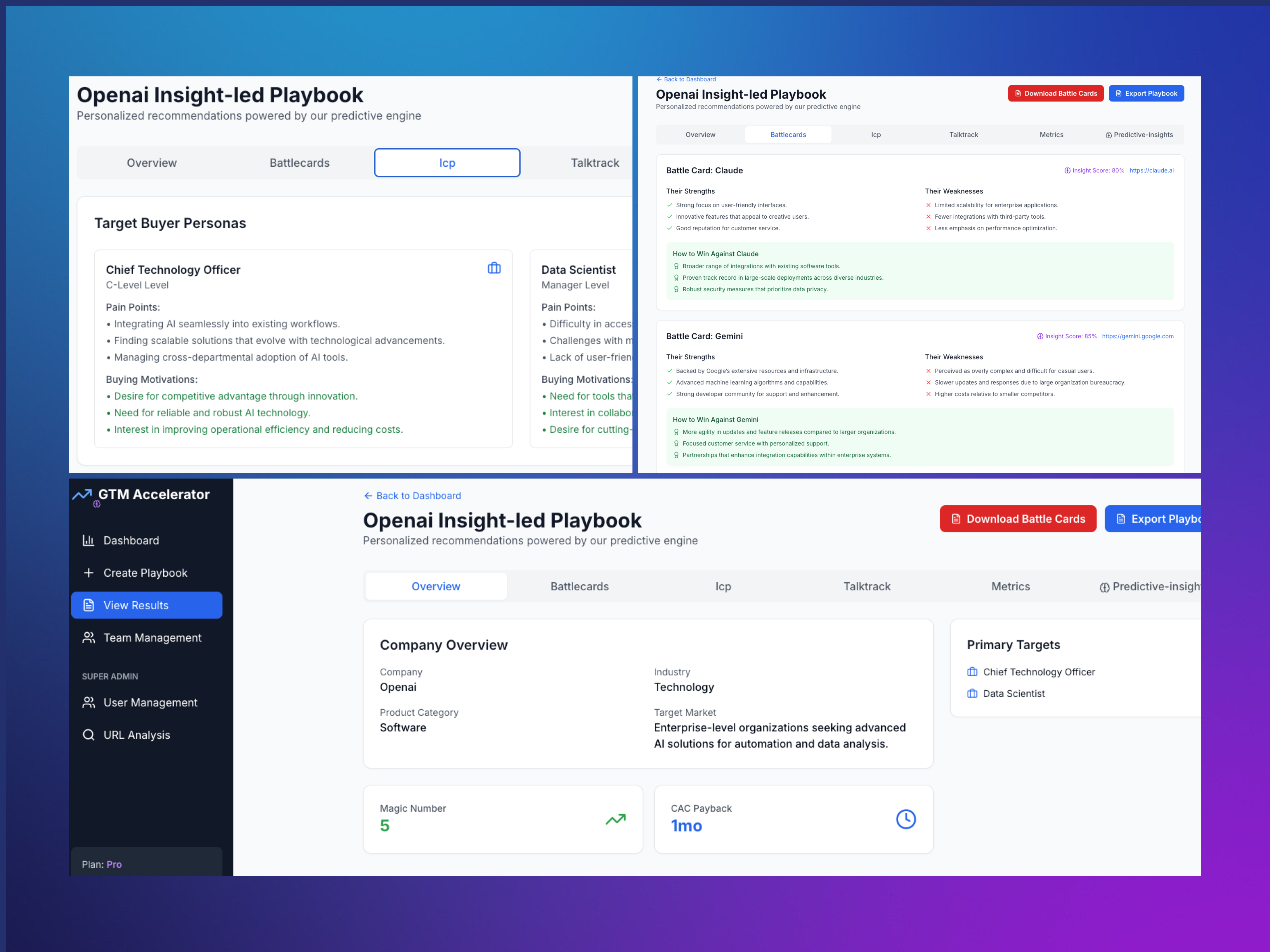Click the Magic Number value 5
The height and width of the screenshot is (952, 1270).
tap(385, 826)
